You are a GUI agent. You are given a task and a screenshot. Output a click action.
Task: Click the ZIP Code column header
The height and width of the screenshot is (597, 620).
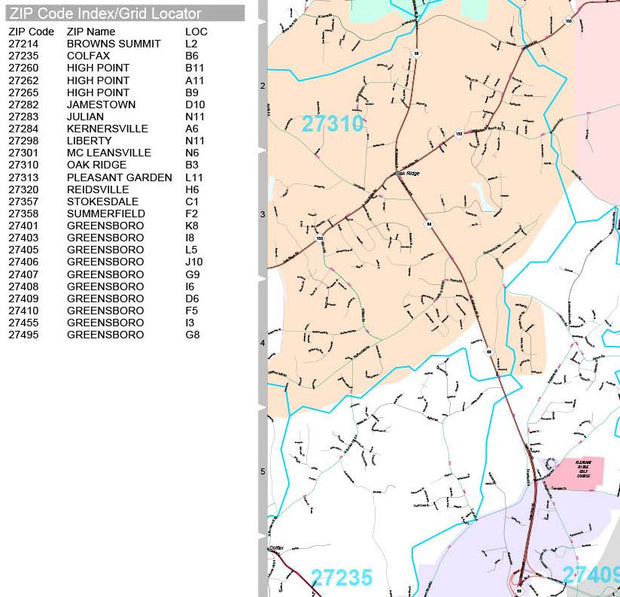(x=31, y=32)
